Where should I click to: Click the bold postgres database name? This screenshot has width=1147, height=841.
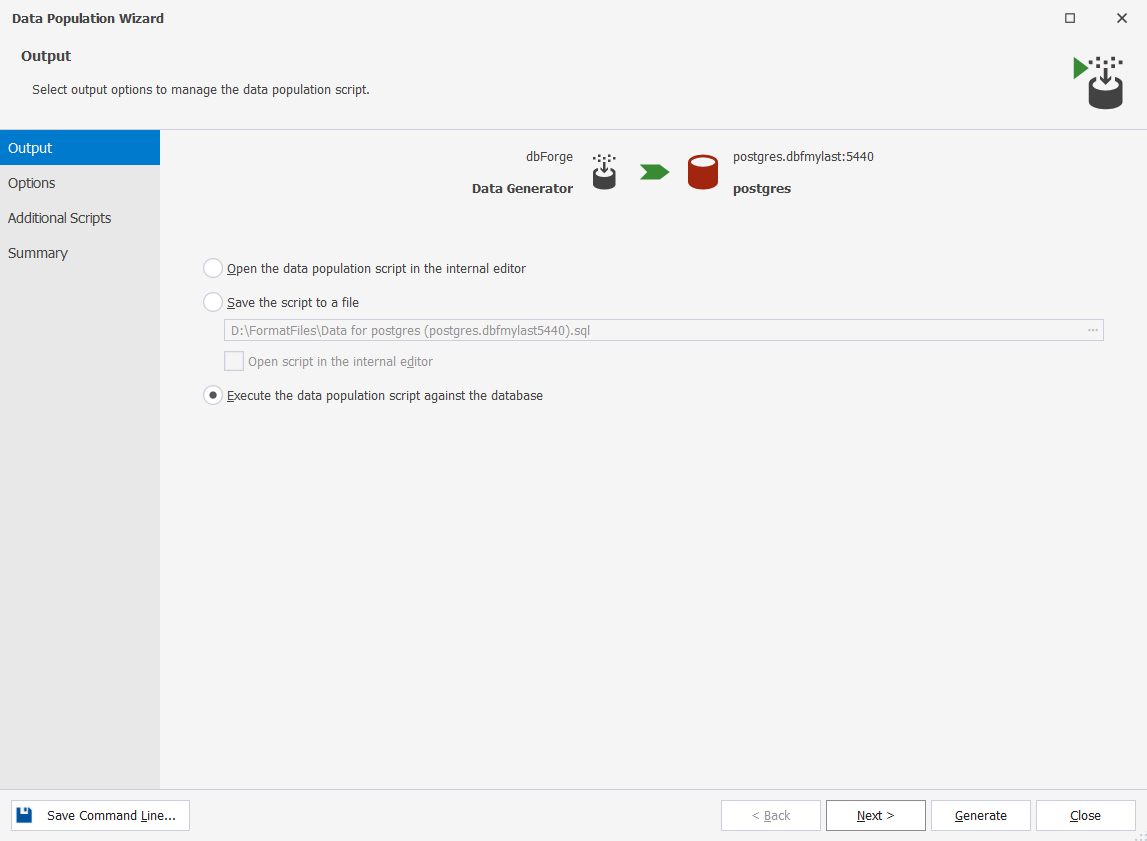pyautogui.click(x=761, y=189)
